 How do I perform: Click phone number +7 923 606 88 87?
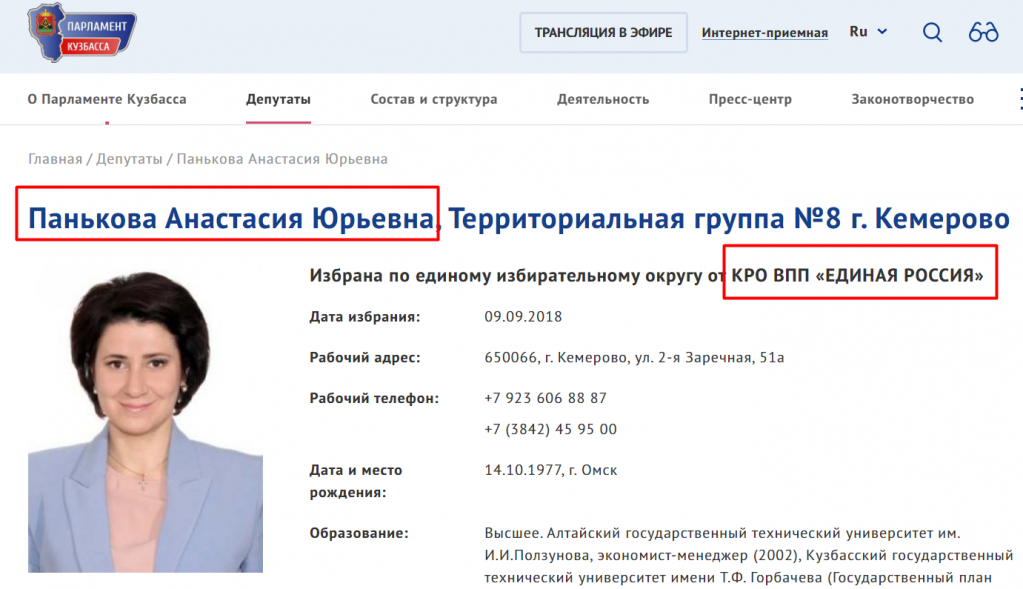tap(545, 398)
